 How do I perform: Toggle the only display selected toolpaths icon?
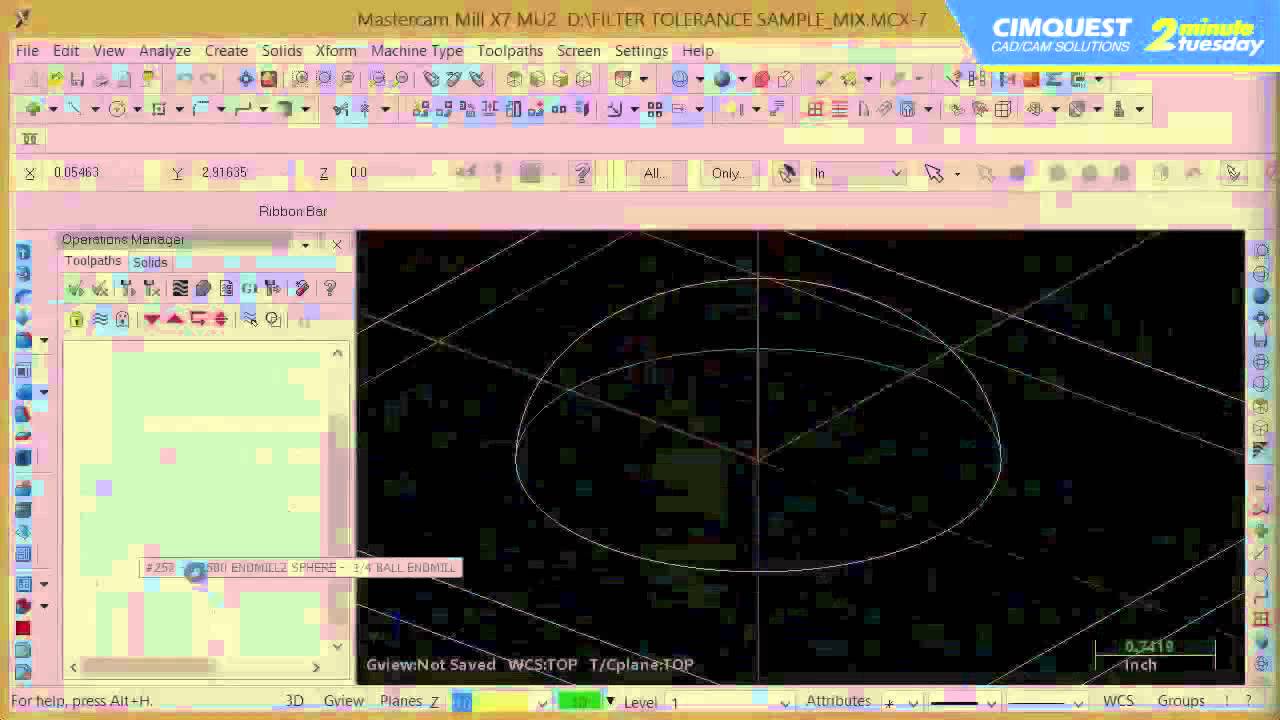250,320
